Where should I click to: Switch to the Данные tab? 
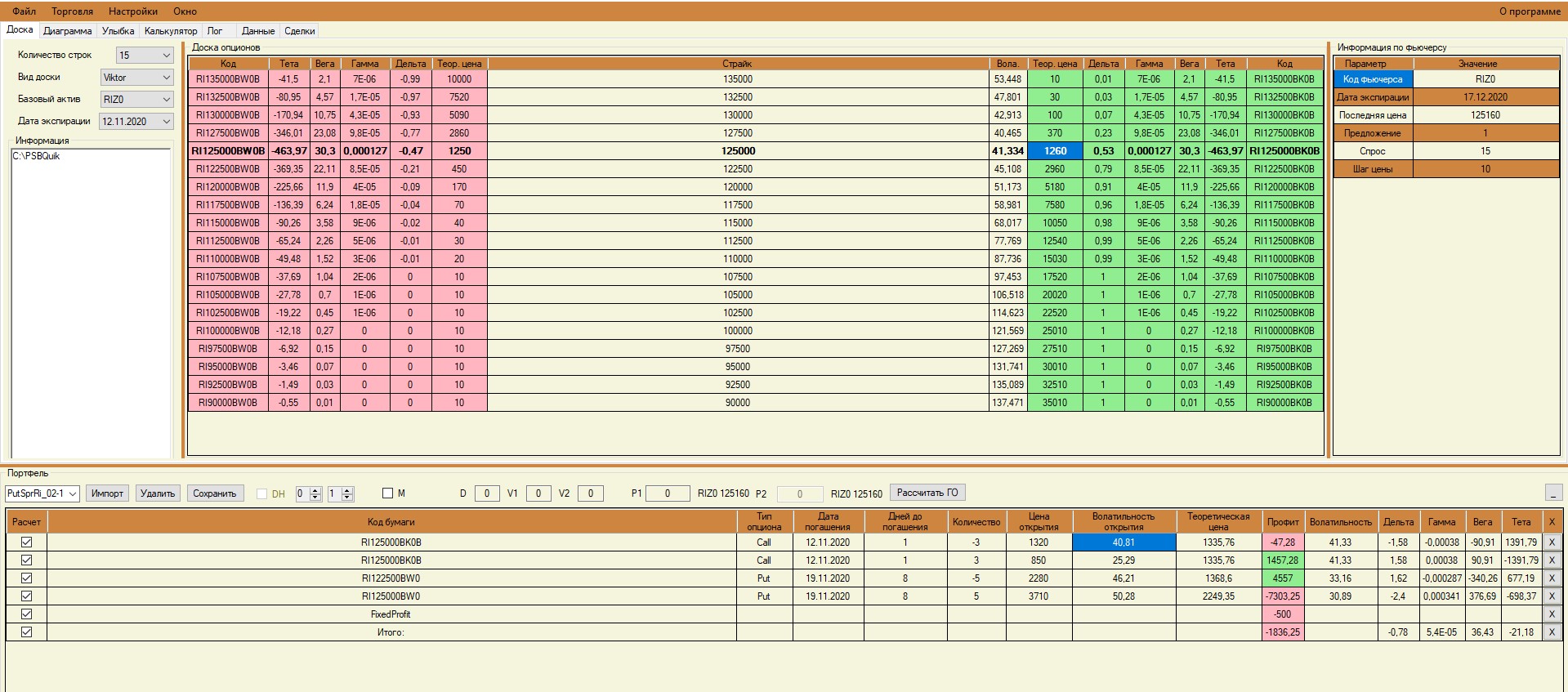pyautogui.click(x=258, y=31)
